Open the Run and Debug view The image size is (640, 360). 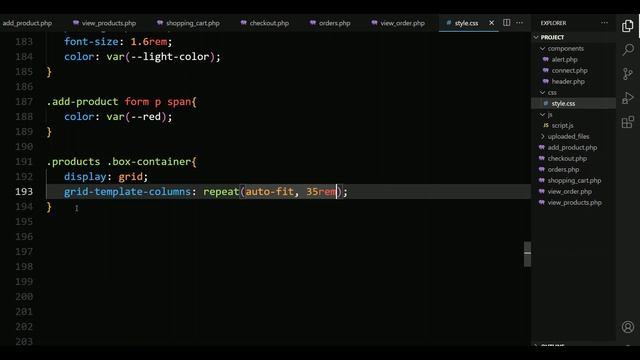(628, 98)
